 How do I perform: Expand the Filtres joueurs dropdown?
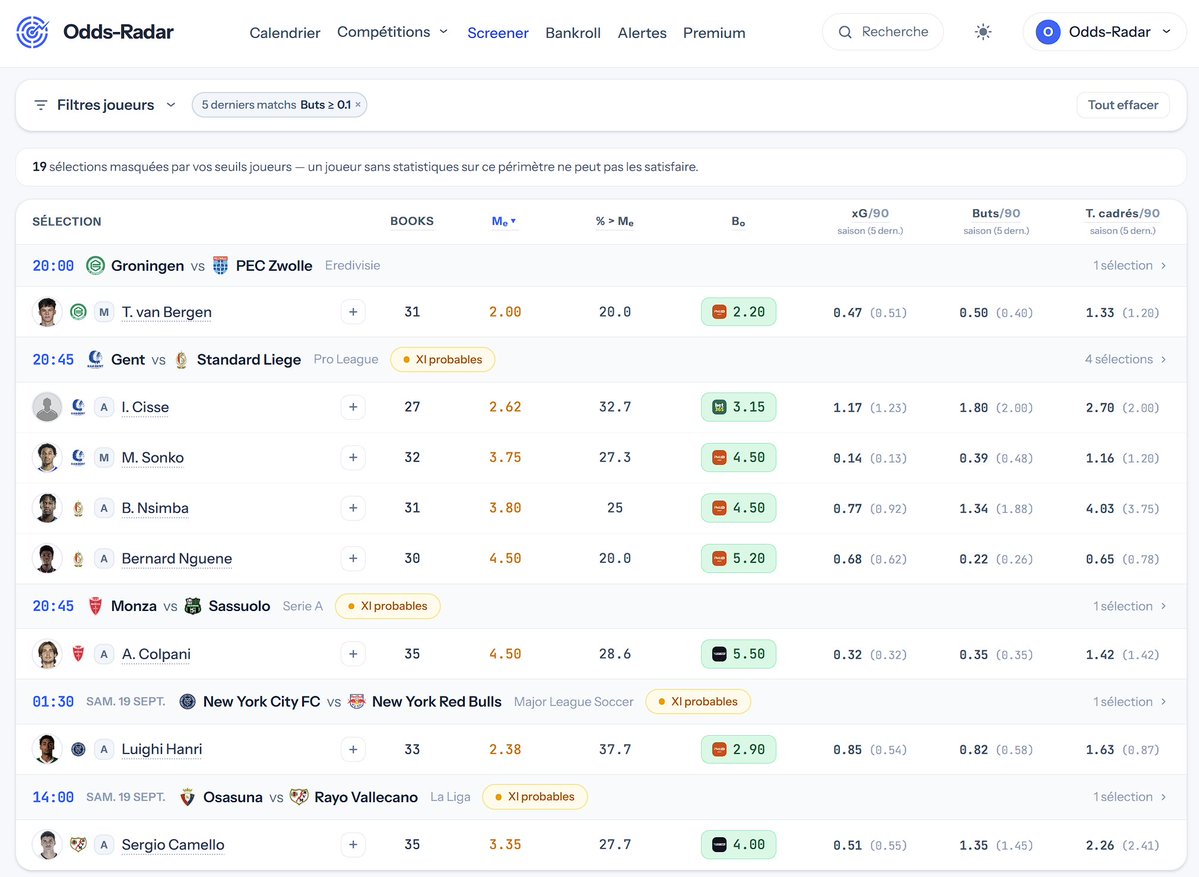point(105,105)
